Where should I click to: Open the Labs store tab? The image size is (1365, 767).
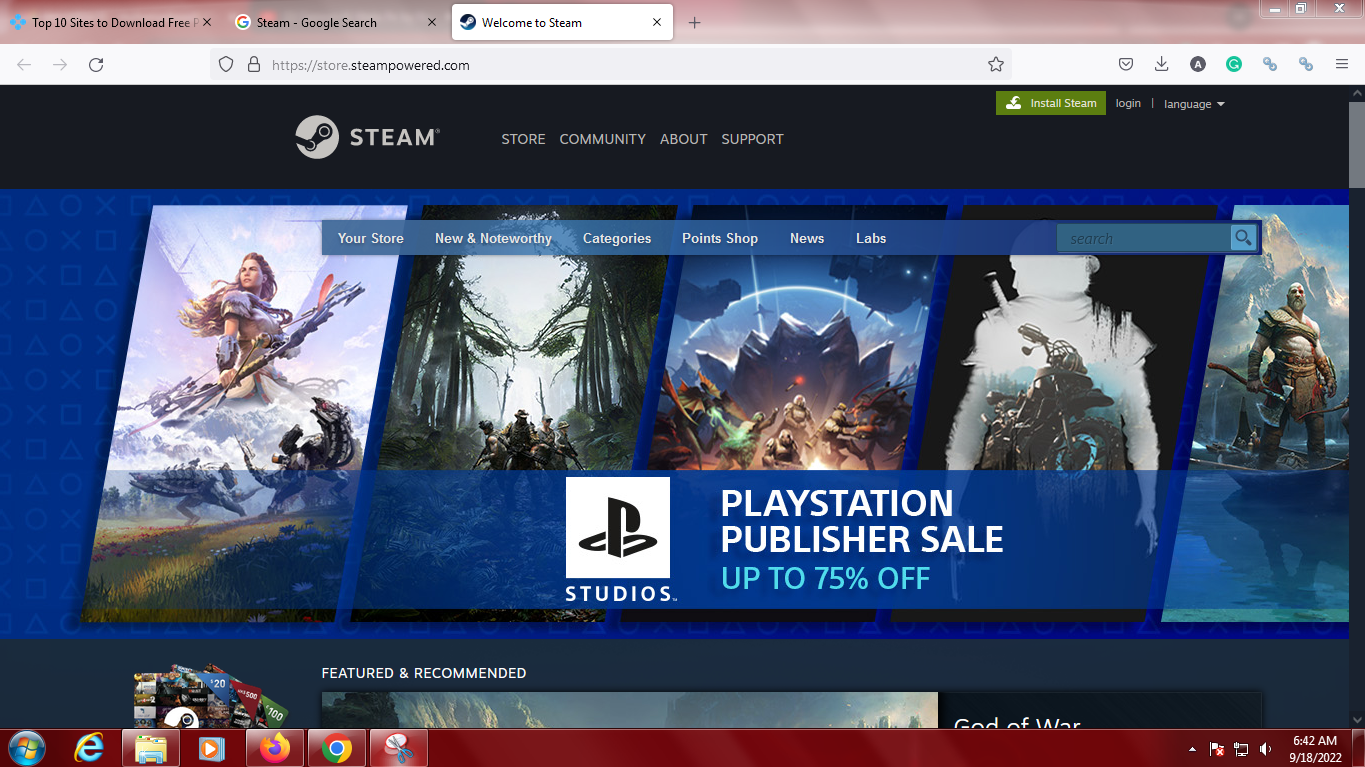coord(871,238)
